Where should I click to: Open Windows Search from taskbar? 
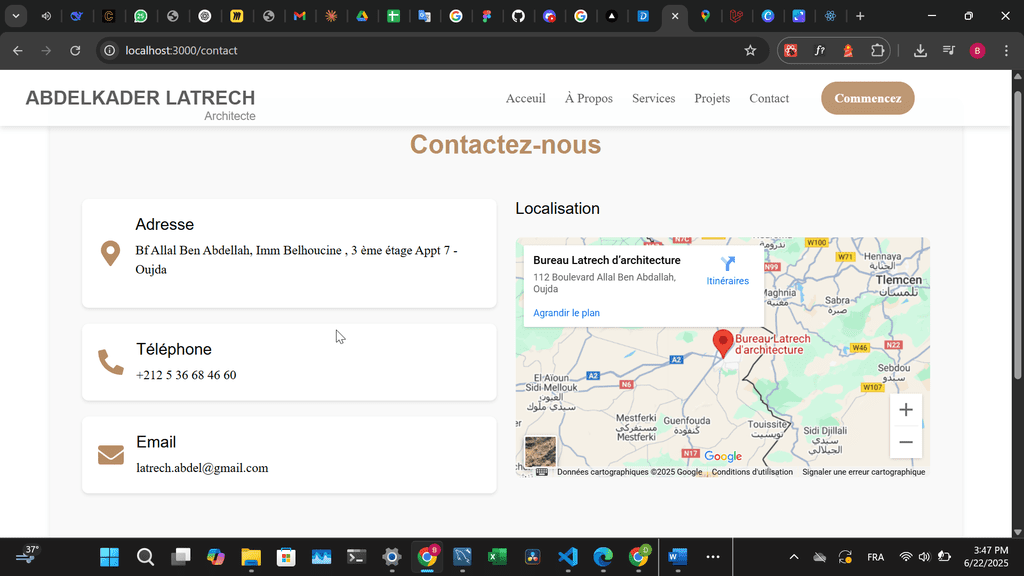[145, 556]
